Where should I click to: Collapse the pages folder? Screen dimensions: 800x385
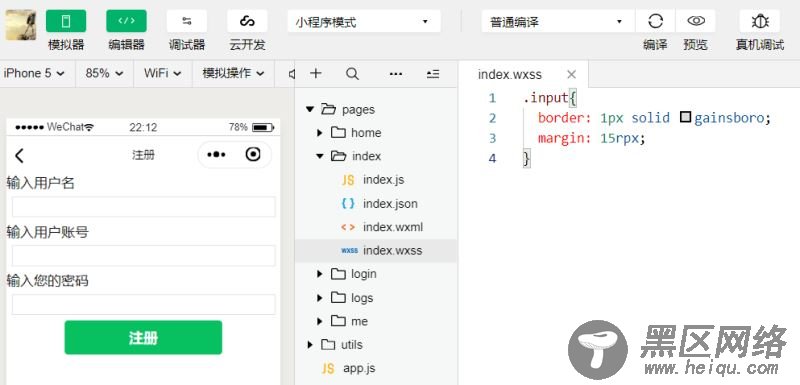pos(310,109)
